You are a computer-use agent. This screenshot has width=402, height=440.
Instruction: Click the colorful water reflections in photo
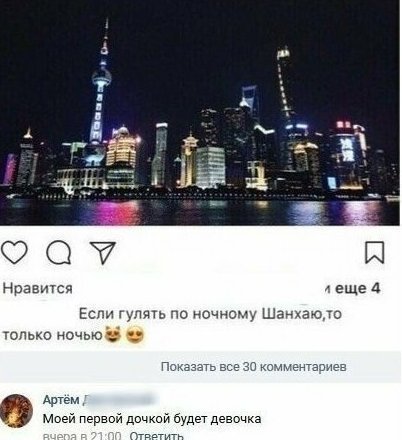(x=200, y=212)
